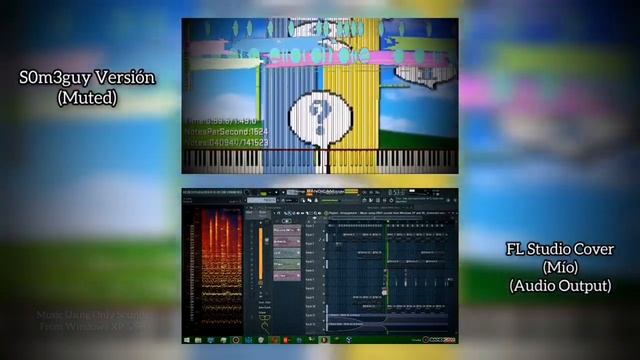Mute Track 6 using its green dot
640x360 pixels.
pyautogui.click(x=324, y=276)
